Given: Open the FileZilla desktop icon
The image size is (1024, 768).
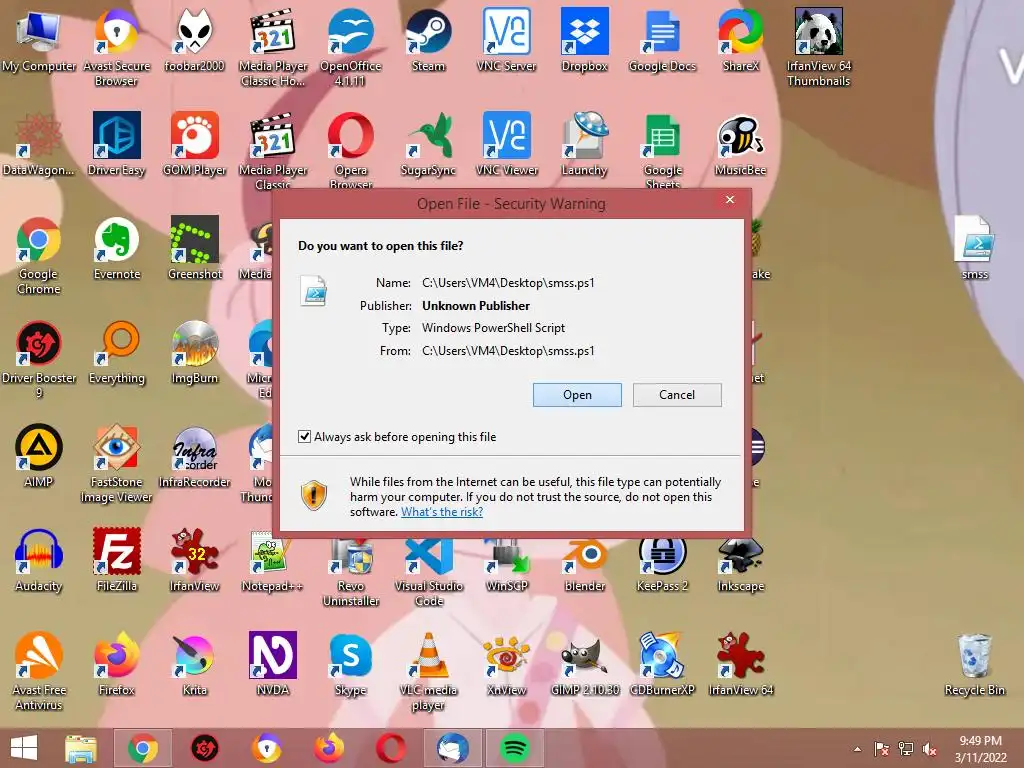Looking at the screenshot, I should [116, 560].
